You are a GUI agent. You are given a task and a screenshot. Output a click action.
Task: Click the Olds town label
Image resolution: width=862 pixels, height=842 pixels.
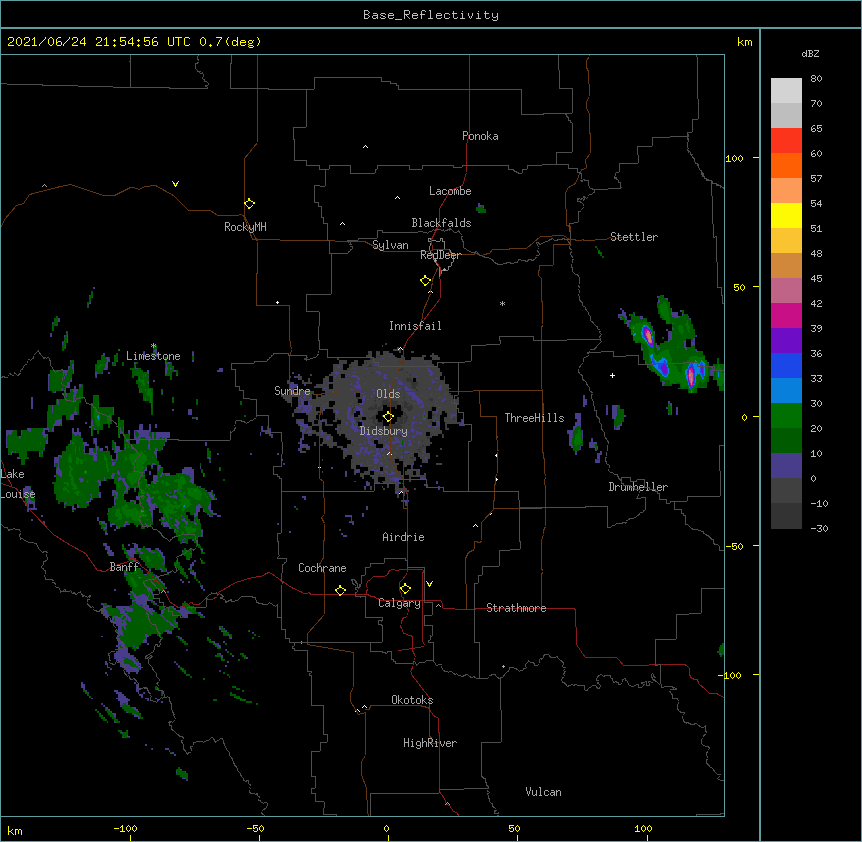pyautogui.click(x=388, y=394)
